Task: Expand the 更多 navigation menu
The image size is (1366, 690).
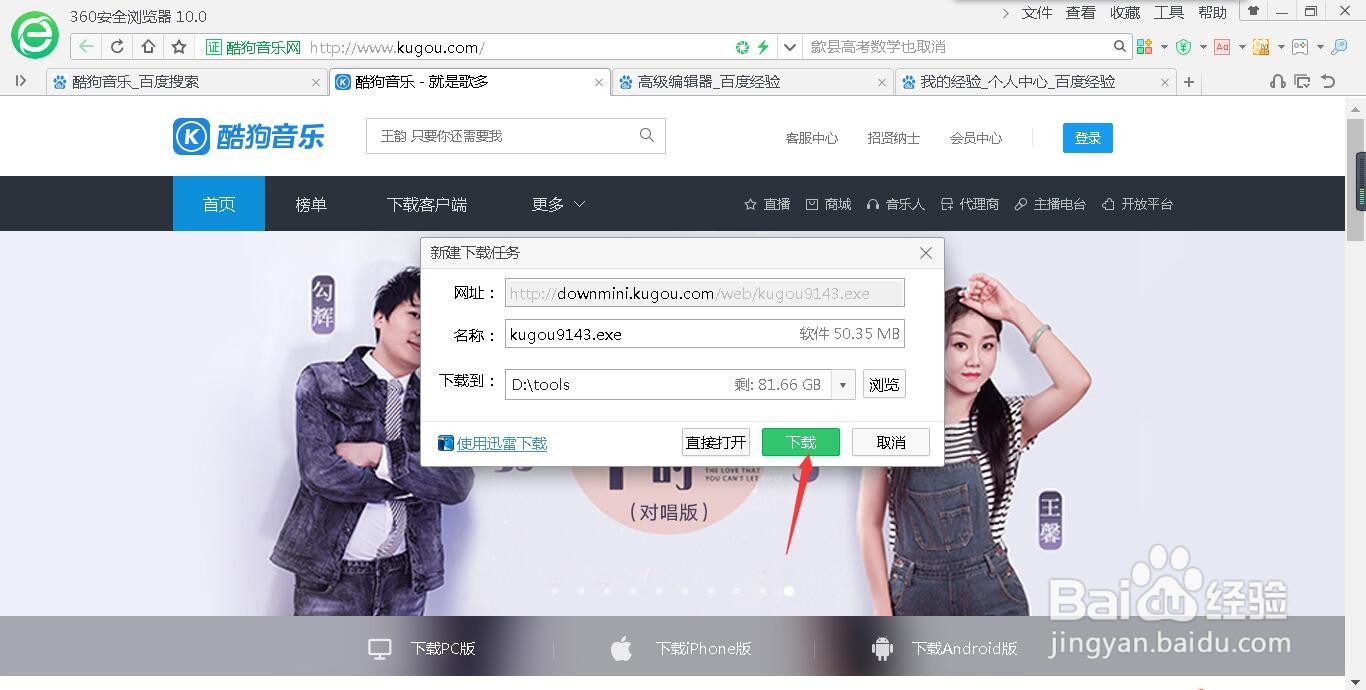Action: pyautogui.click(x=558, y=204)
